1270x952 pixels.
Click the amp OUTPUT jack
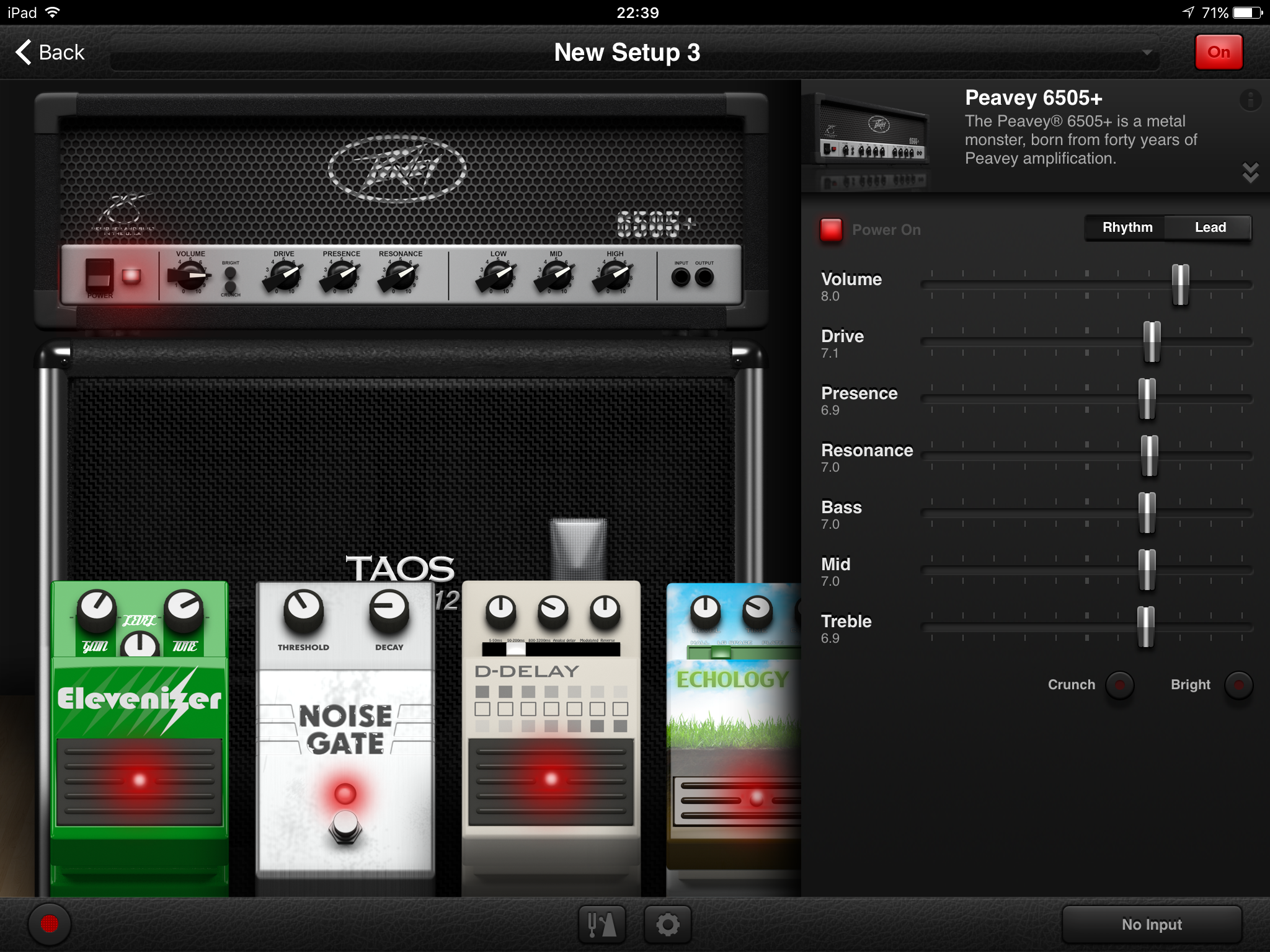pyautogui.click(x=704, y=277)
